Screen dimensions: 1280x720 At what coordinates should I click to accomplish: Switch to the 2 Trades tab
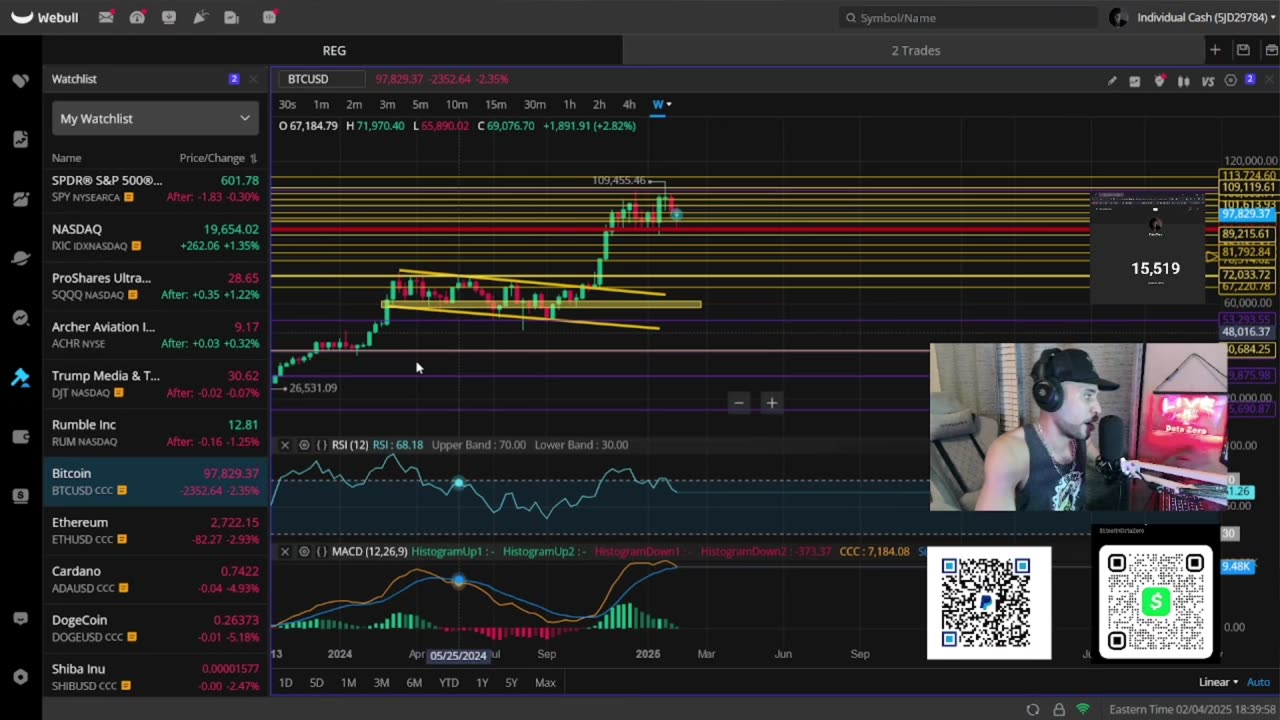[916, 50]
